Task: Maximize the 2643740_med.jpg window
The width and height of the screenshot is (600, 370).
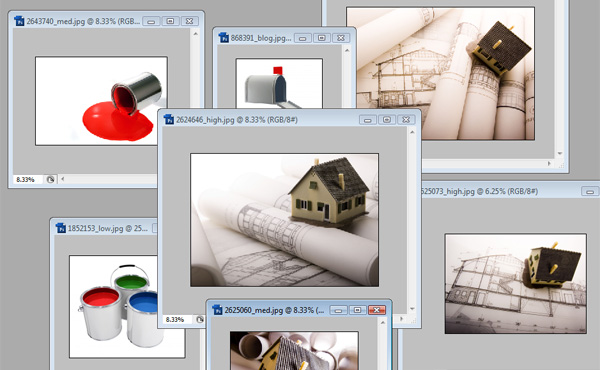Action: 170,21
